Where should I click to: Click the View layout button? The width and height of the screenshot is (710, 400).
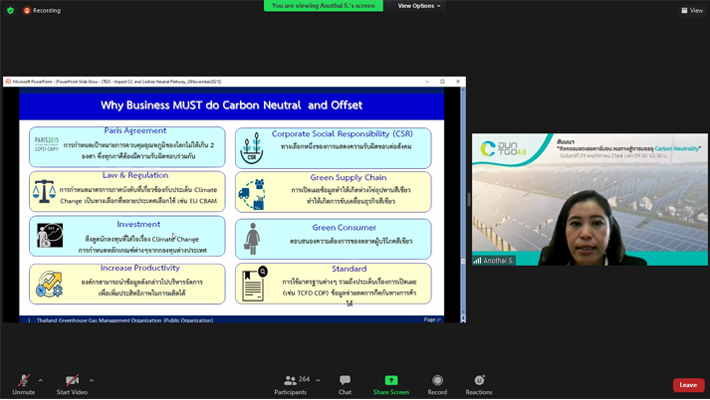pos(692,10)
